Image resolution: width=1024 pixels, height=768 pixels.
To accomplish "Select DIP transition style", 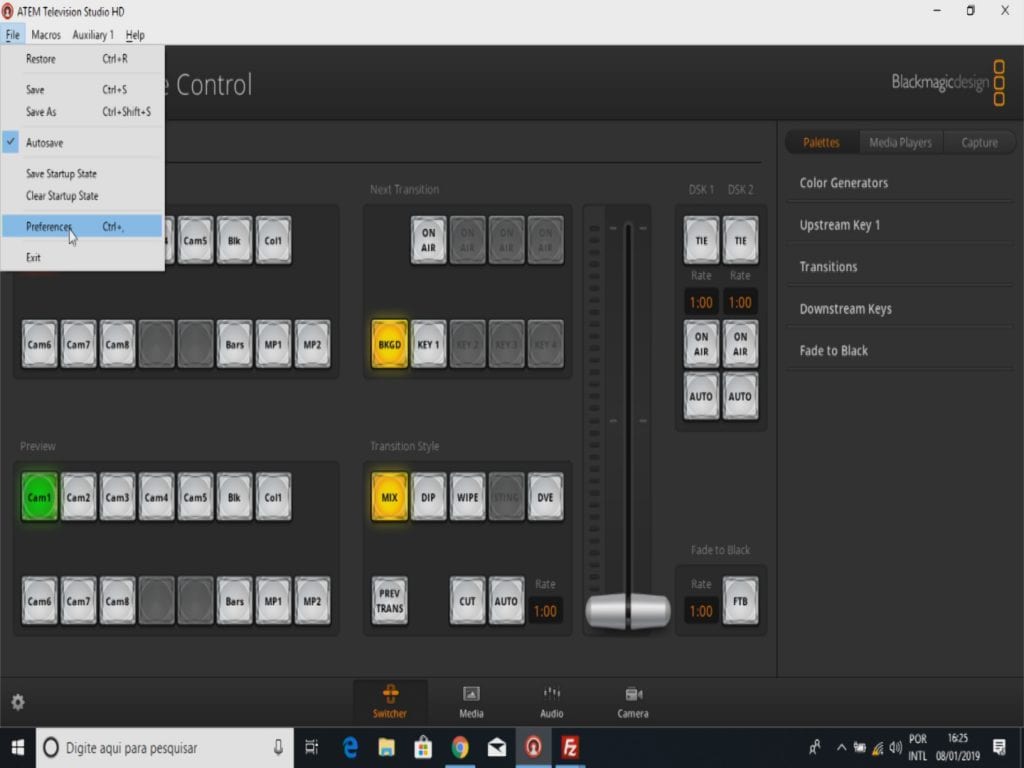I will tap(428, 497).
